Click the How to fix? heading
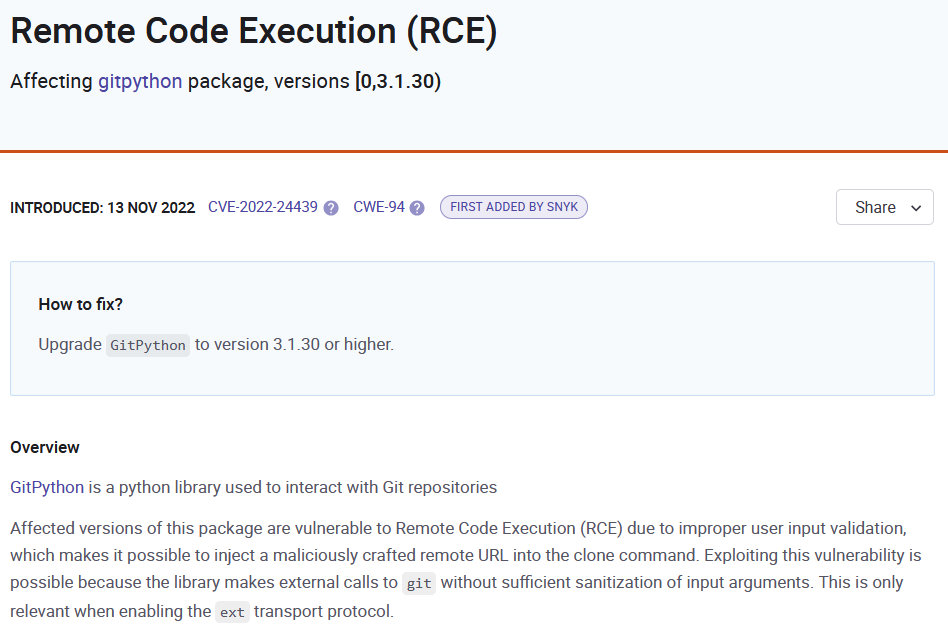Screen dimensions: 948x629 tap(80, 304)
